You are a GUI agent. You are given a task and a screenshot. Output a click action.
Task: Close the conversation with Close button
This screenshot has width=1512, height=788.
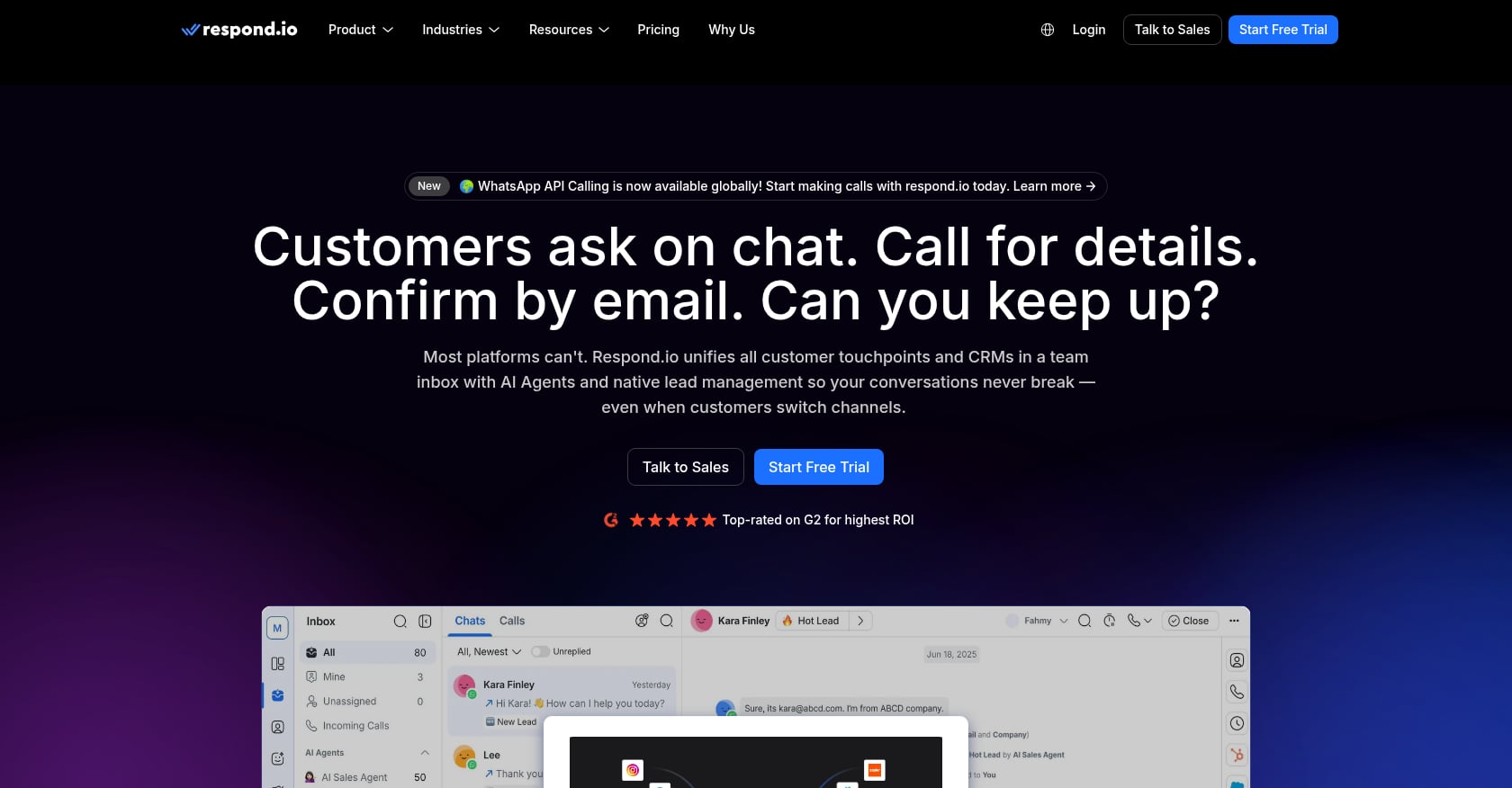click(x=1189, y=621)
